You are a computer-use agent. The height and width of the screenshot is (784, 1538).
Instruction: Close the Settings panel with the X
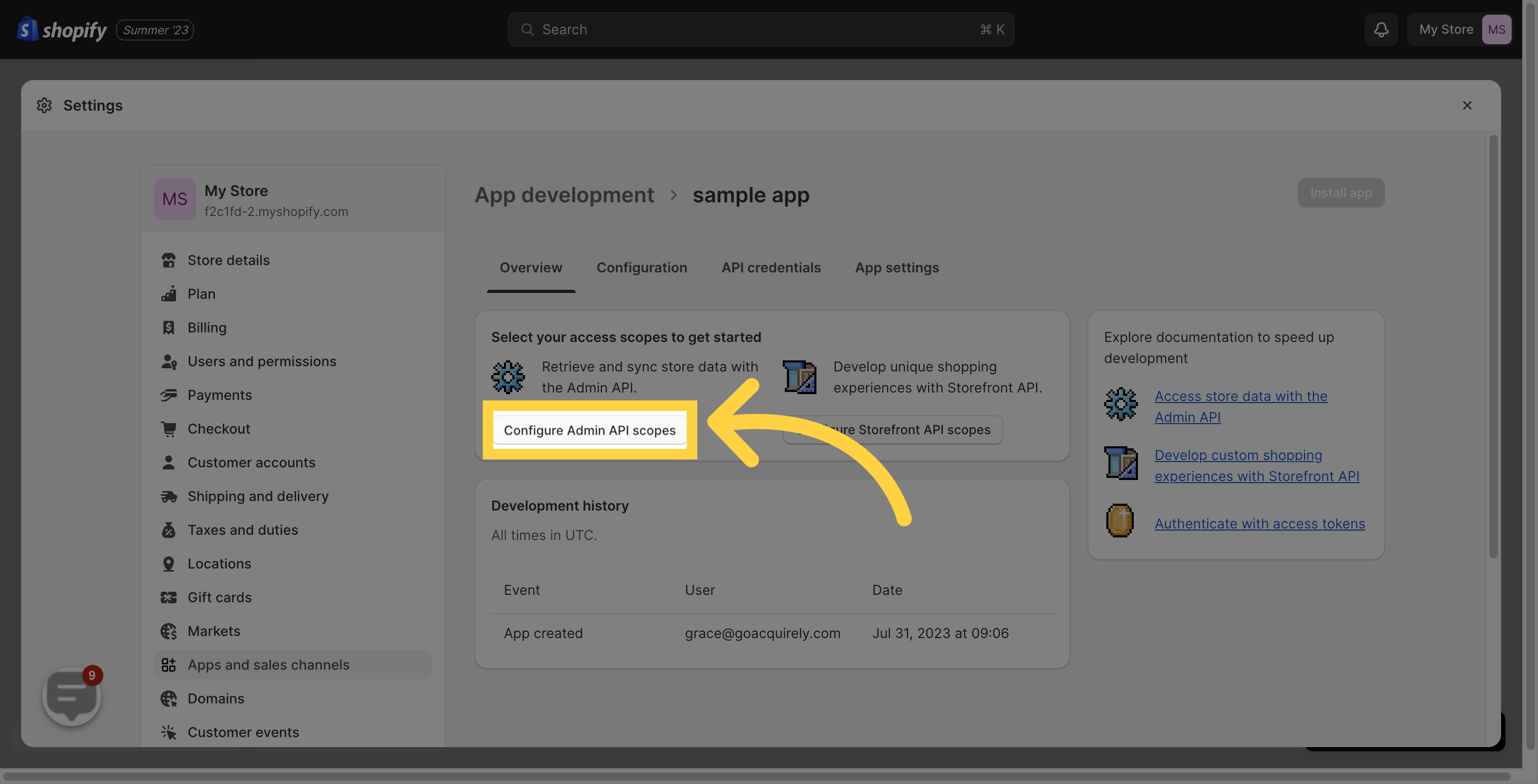click(1467, 105)
